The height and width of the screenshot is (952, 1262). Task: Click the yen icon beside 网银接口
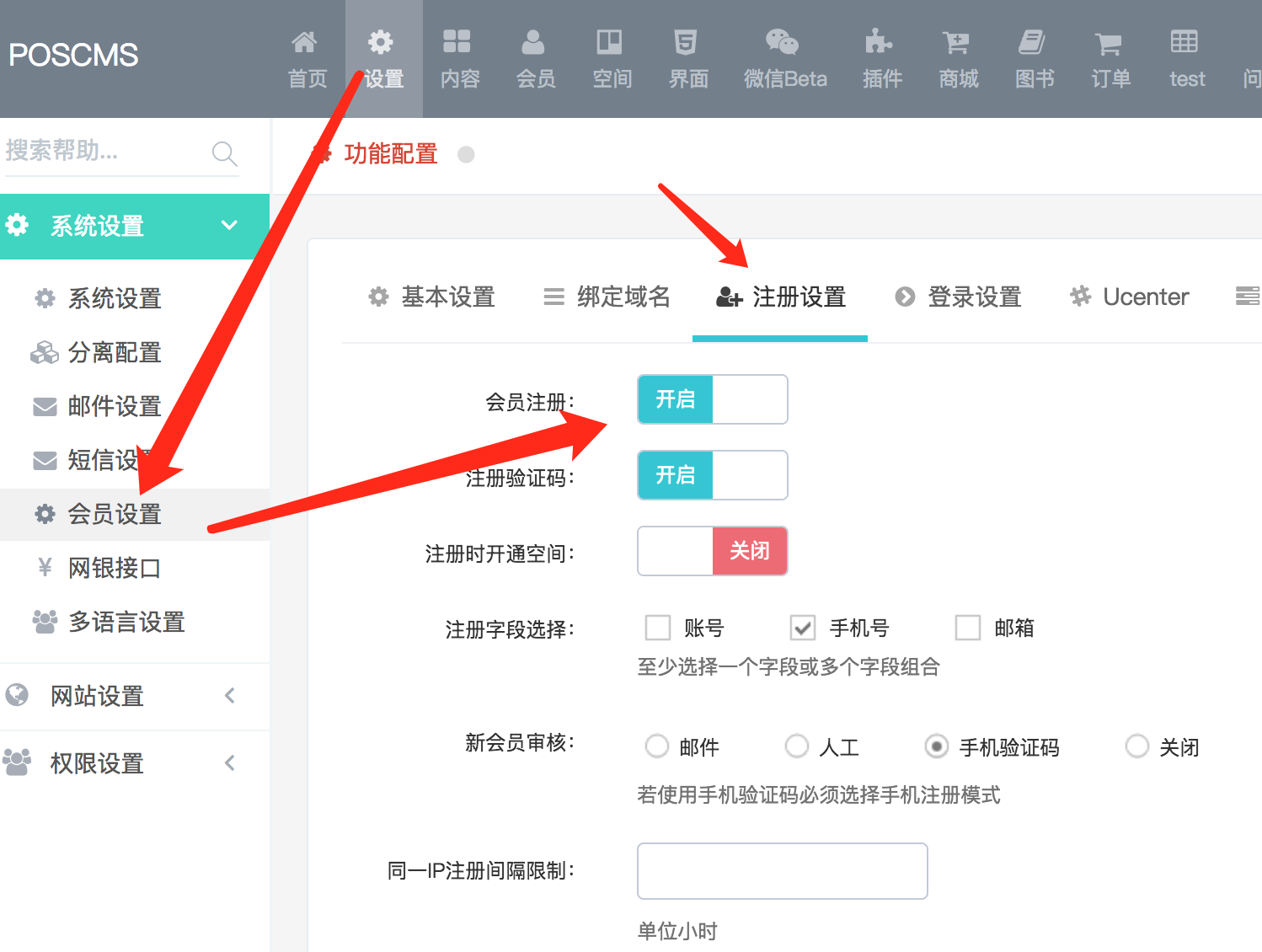pos(45,568)
